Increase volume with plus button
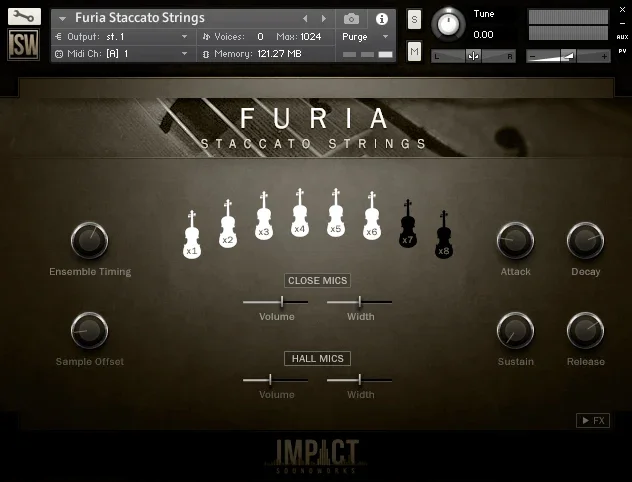The image size is (632, 482). (604, 56)
